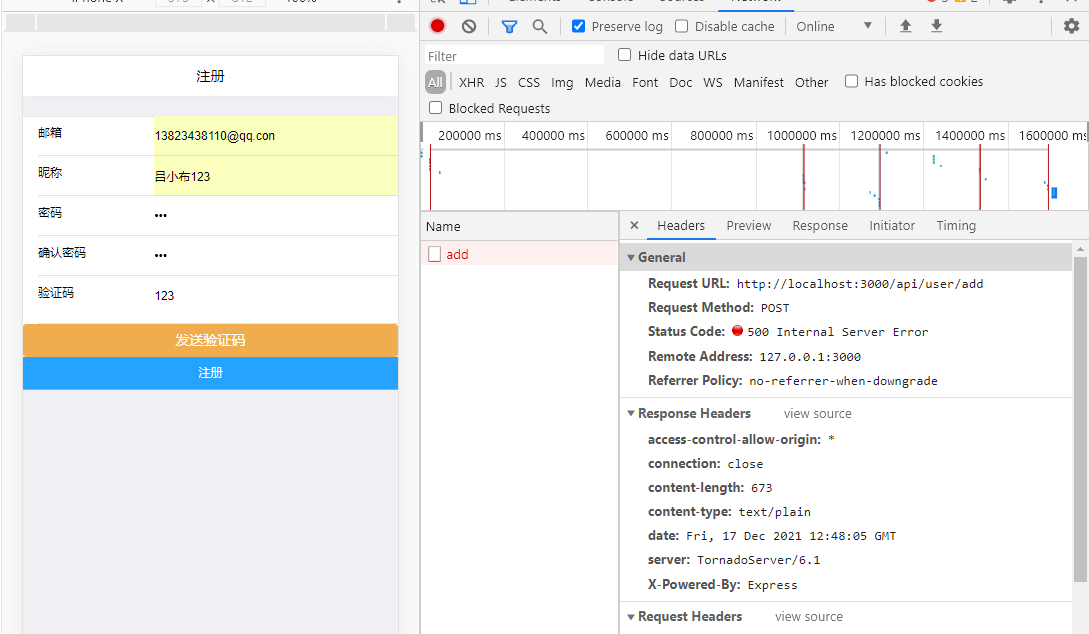Collapse the Request Headers section
This screenshot has height=634, width=1089.
pos(631,617)
